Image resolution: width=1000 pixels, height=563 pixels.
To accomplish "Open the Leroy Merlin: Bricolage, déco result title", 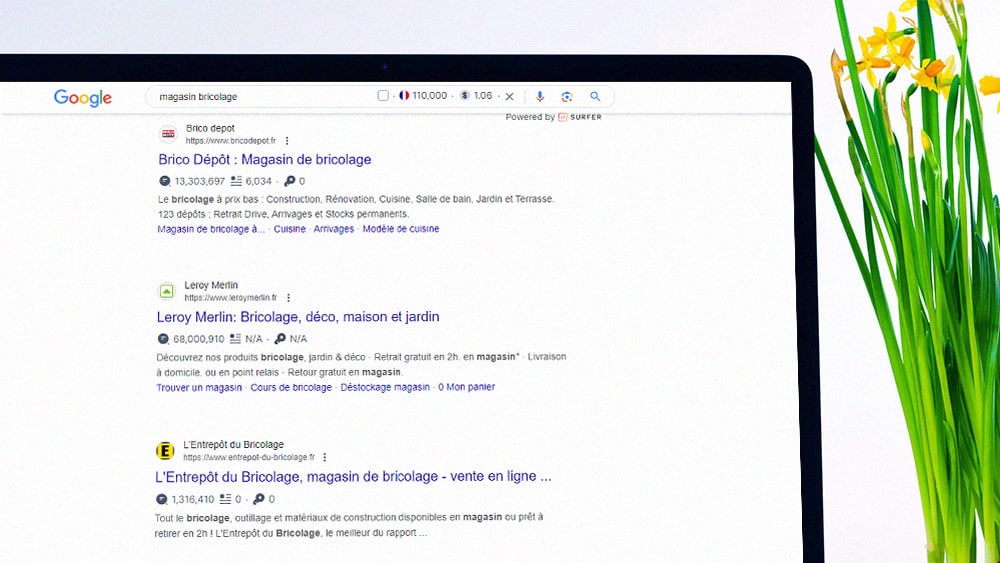I will [298, 317].
